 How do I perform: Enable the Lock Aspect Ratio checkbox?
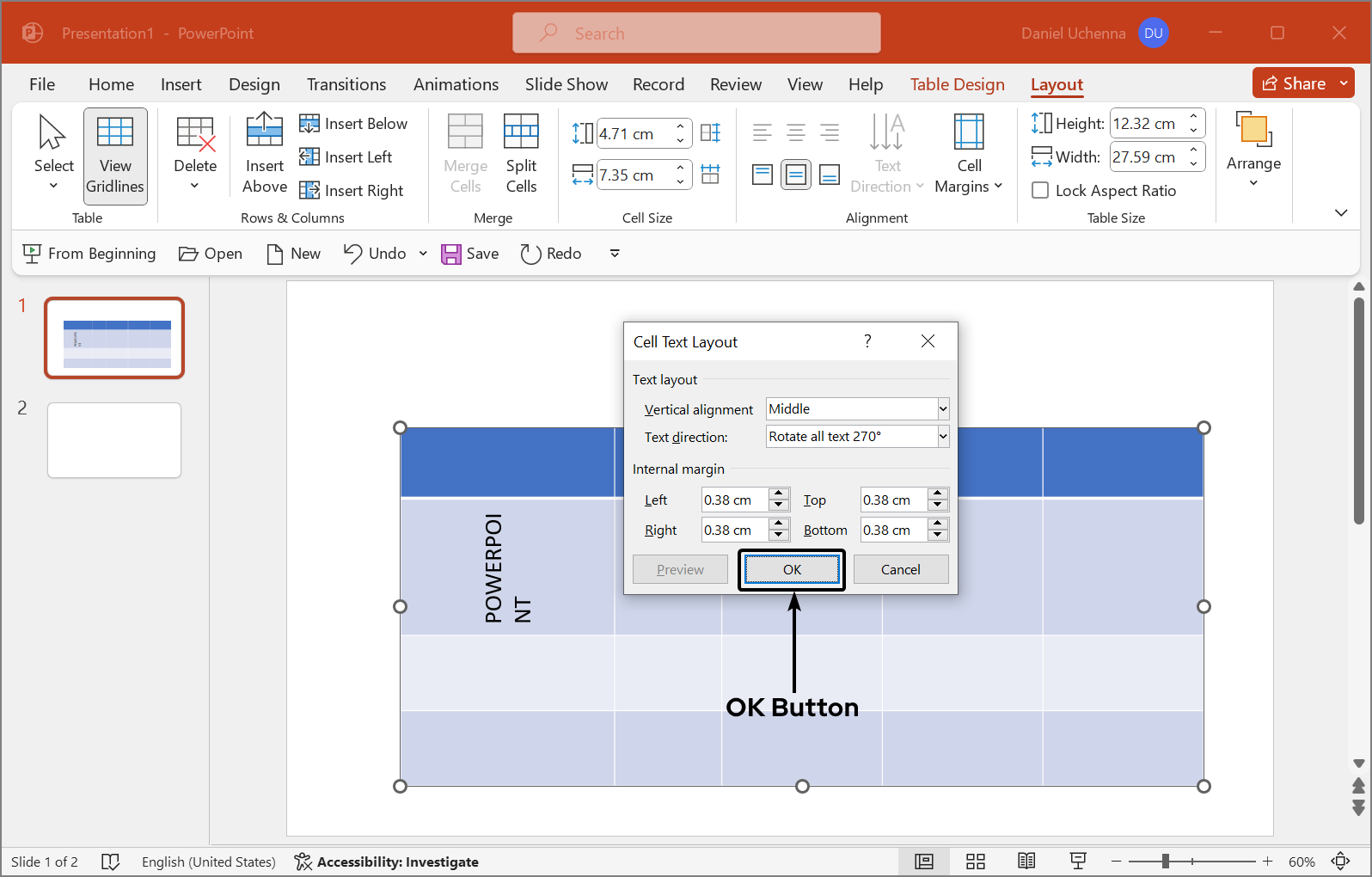(x=1040, y=191)
